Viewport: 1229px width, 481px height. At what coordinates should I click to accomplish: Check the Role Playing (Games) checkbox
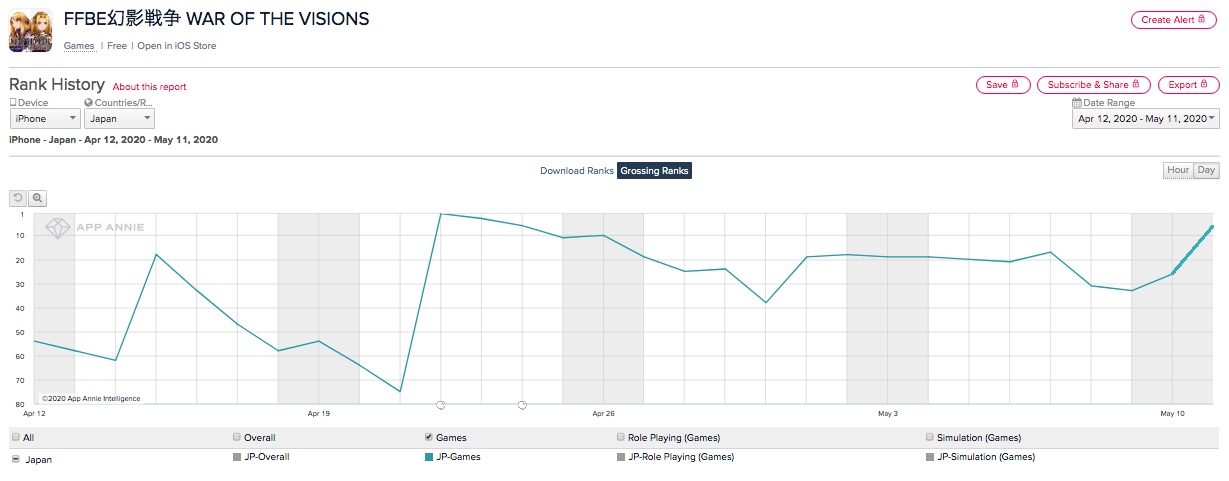coord(621,437)
